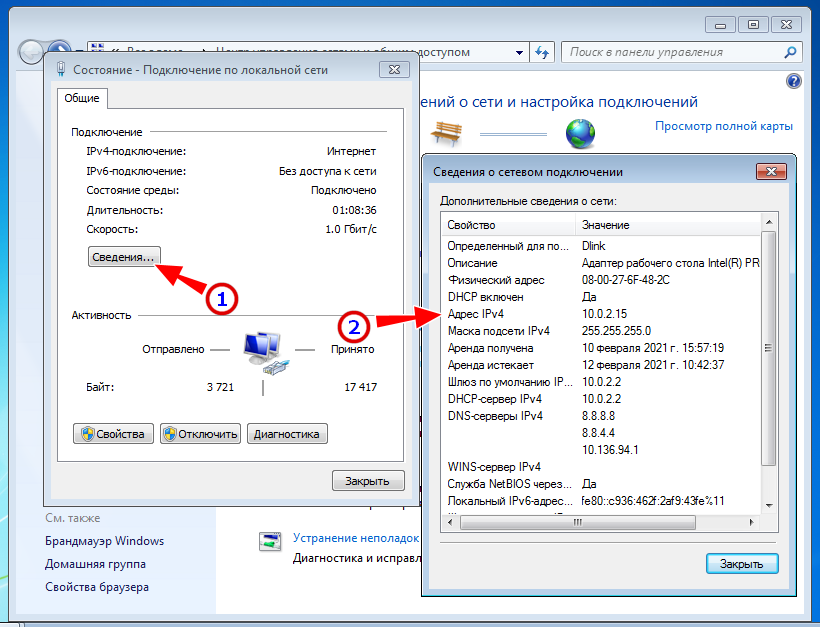Click the Refresh button beside the address bar
Screen dimensions: 820x627
click(543, 52)
